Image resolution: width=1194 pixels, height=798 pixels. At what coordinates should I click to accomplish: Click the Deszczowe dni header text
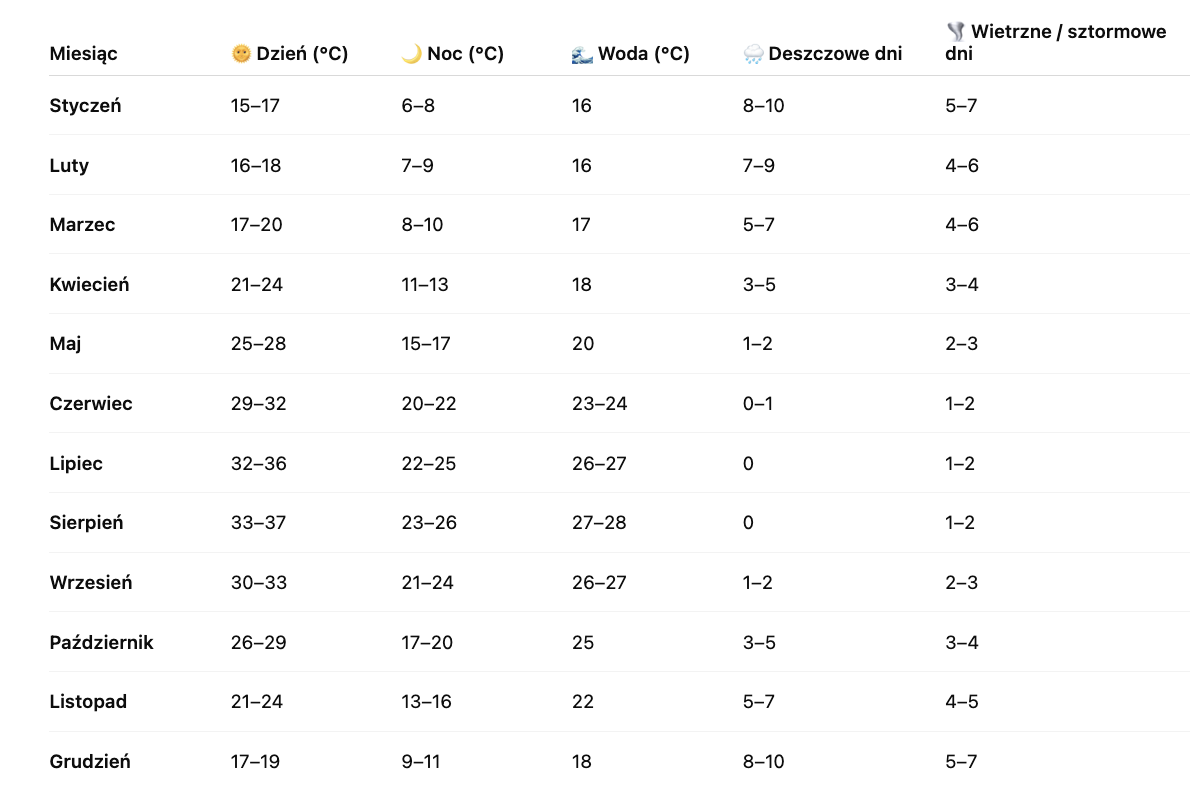[x=835, y=54]
